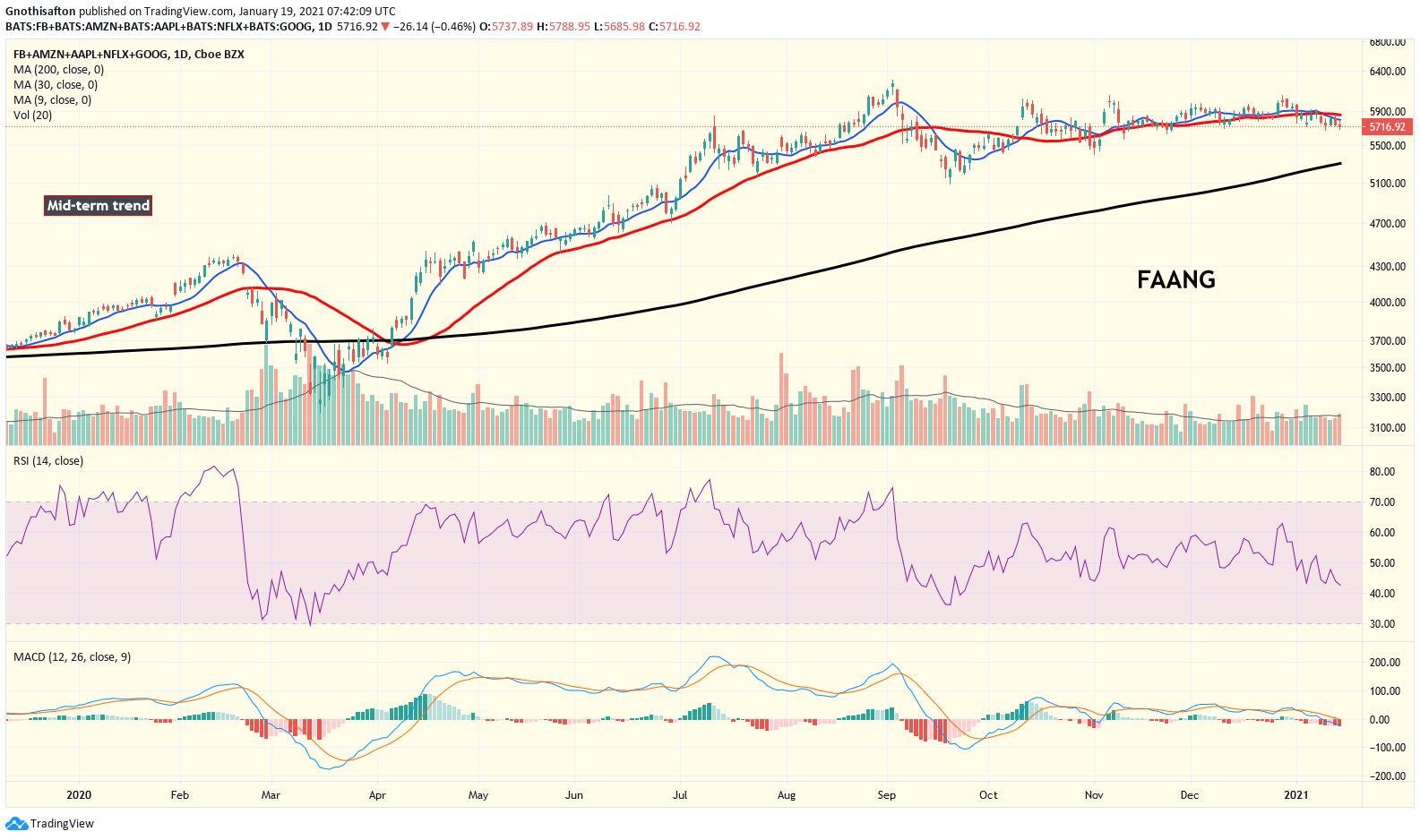Click the MACD (12, 26, close, 9) label

pos(72,657)
